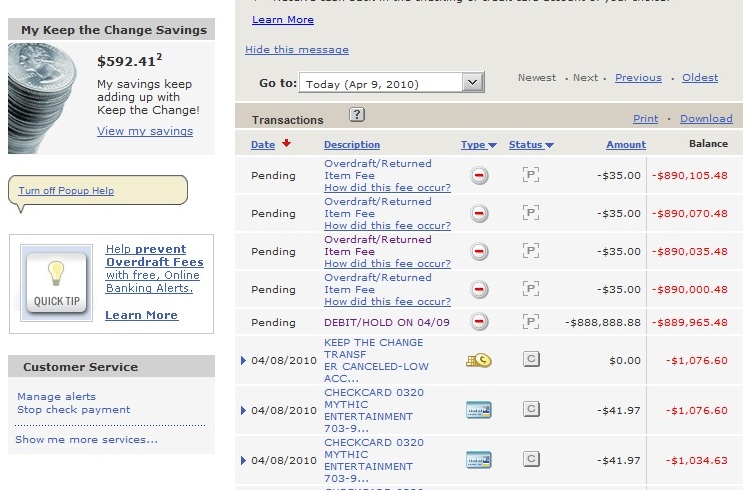Click the check card icon on the first Mythic Entertainment row
The width and height of the screenshot is (746, 490).
tap(478, 409)
